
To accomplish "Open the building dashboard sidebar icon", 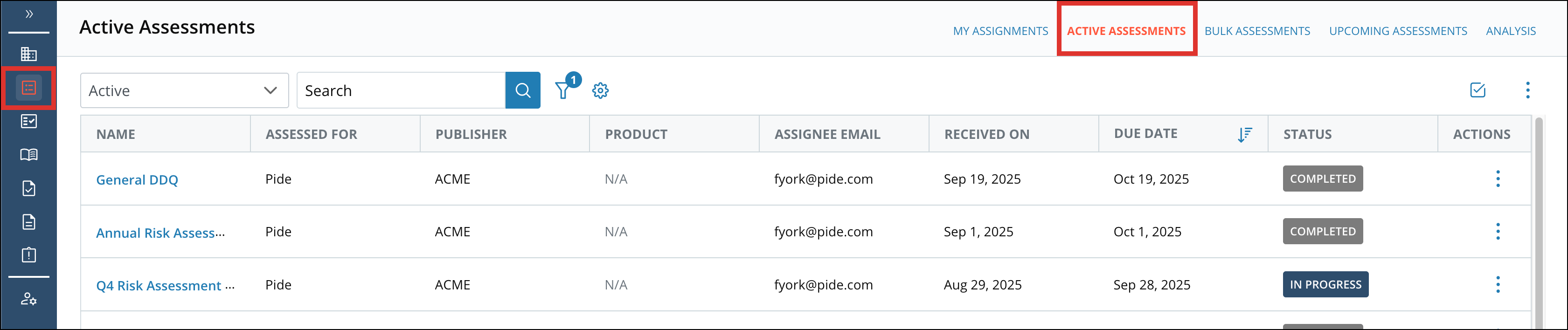I will pyautogui.click(x=28, y=54).
